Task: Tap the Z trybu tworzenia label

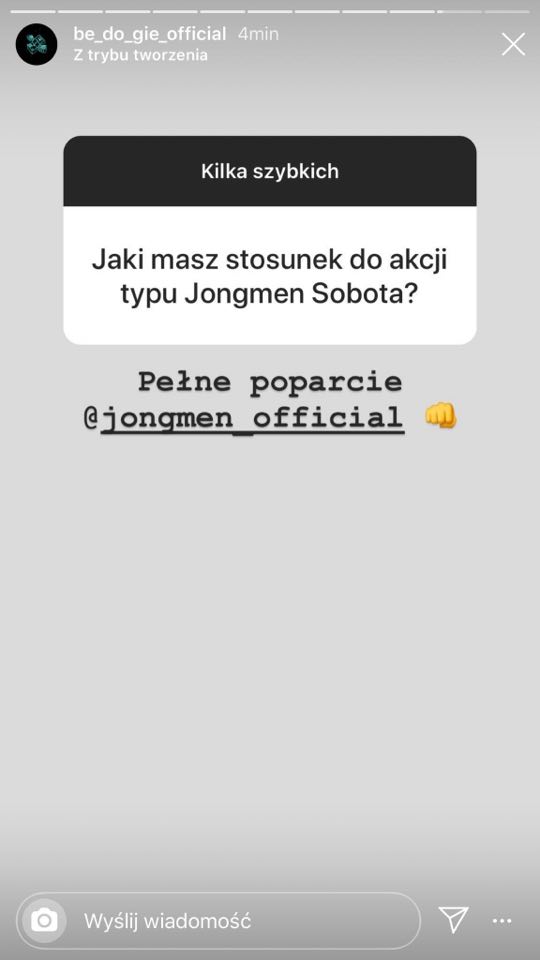Action: pyautogui.click(x=140, y=55)
